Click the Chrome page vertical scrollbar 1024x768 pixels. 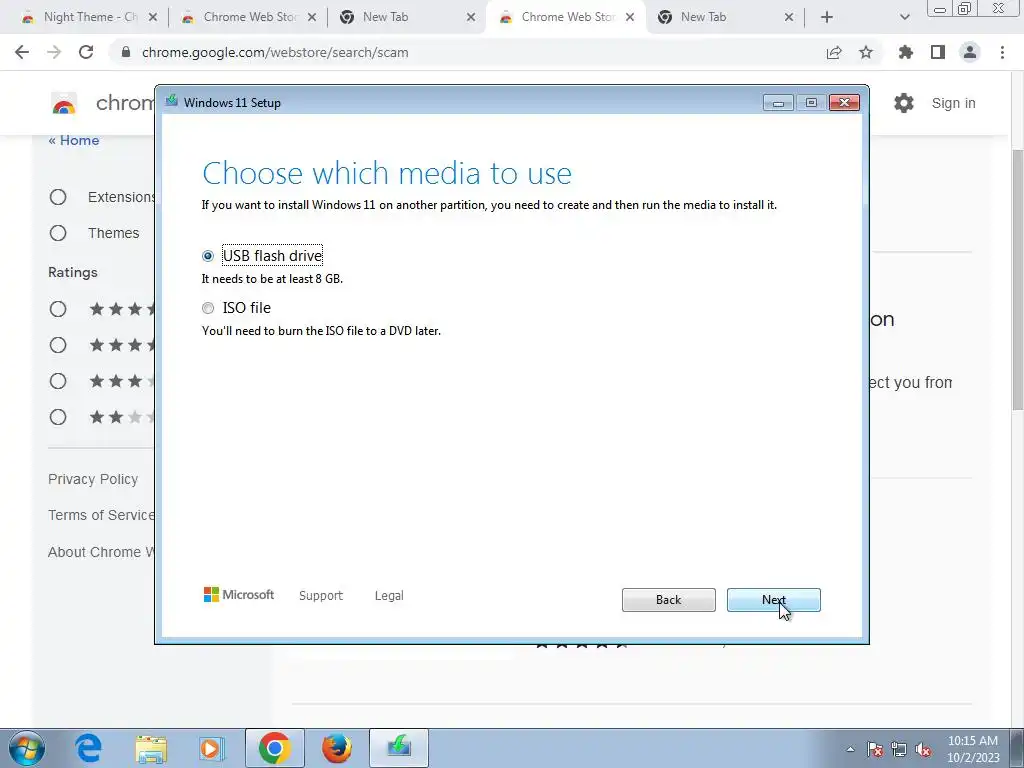tap(1017, 281)
